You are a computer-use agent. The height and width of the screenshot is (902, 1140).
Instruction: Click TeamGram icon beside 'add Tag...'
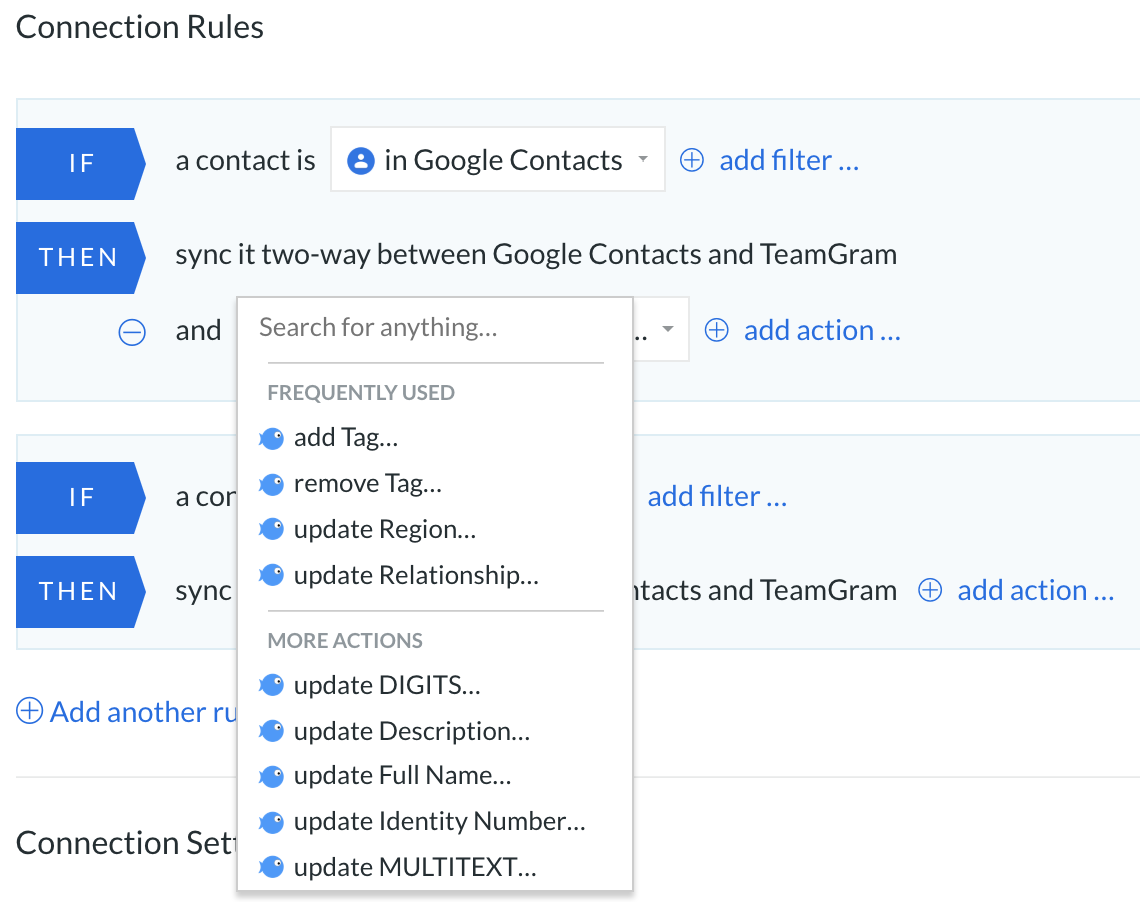[x=271, y=438]
